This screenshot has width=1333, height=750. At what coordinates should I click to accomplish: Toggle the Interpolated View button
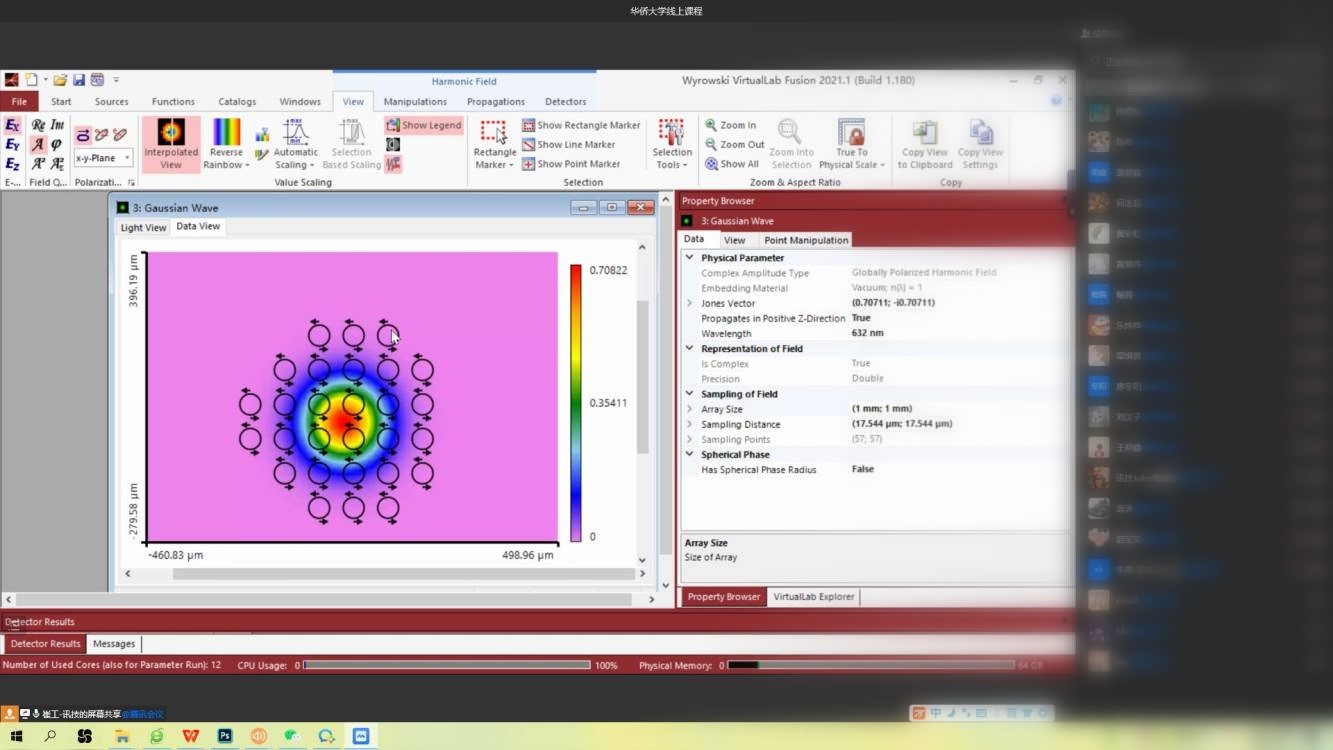click(171, 133)
